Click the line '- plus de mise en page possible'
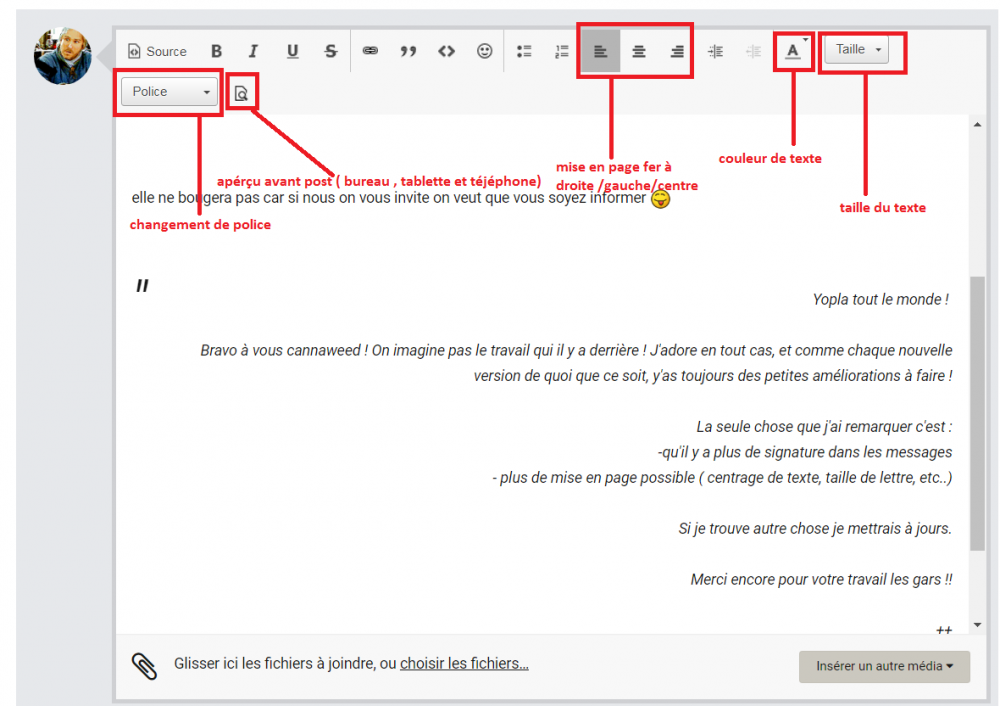The height and width of the screenshot is (706, 1000). [x=722, y=477]
